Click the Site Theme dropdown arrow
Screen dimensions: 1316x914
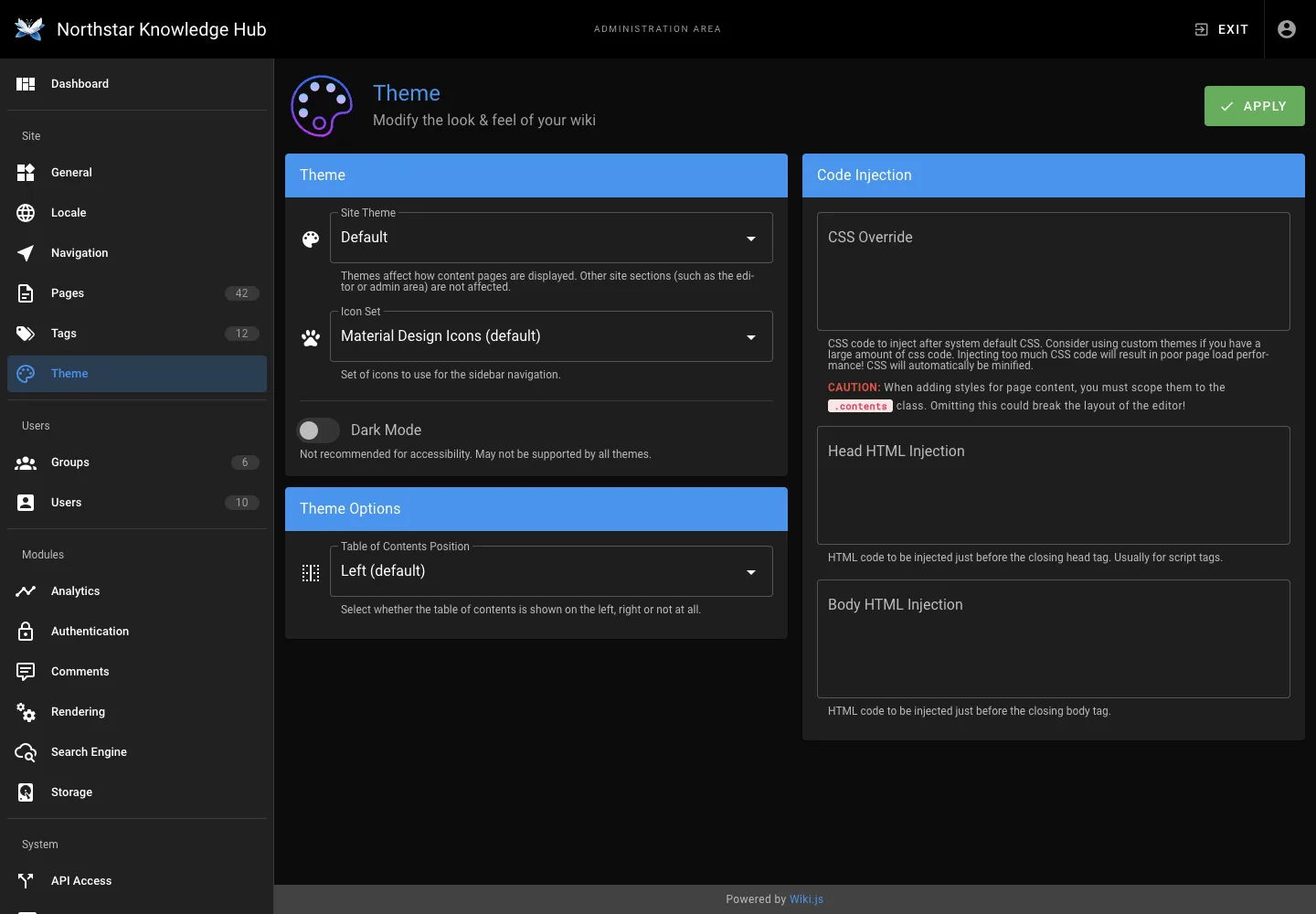tap(751, 239)
